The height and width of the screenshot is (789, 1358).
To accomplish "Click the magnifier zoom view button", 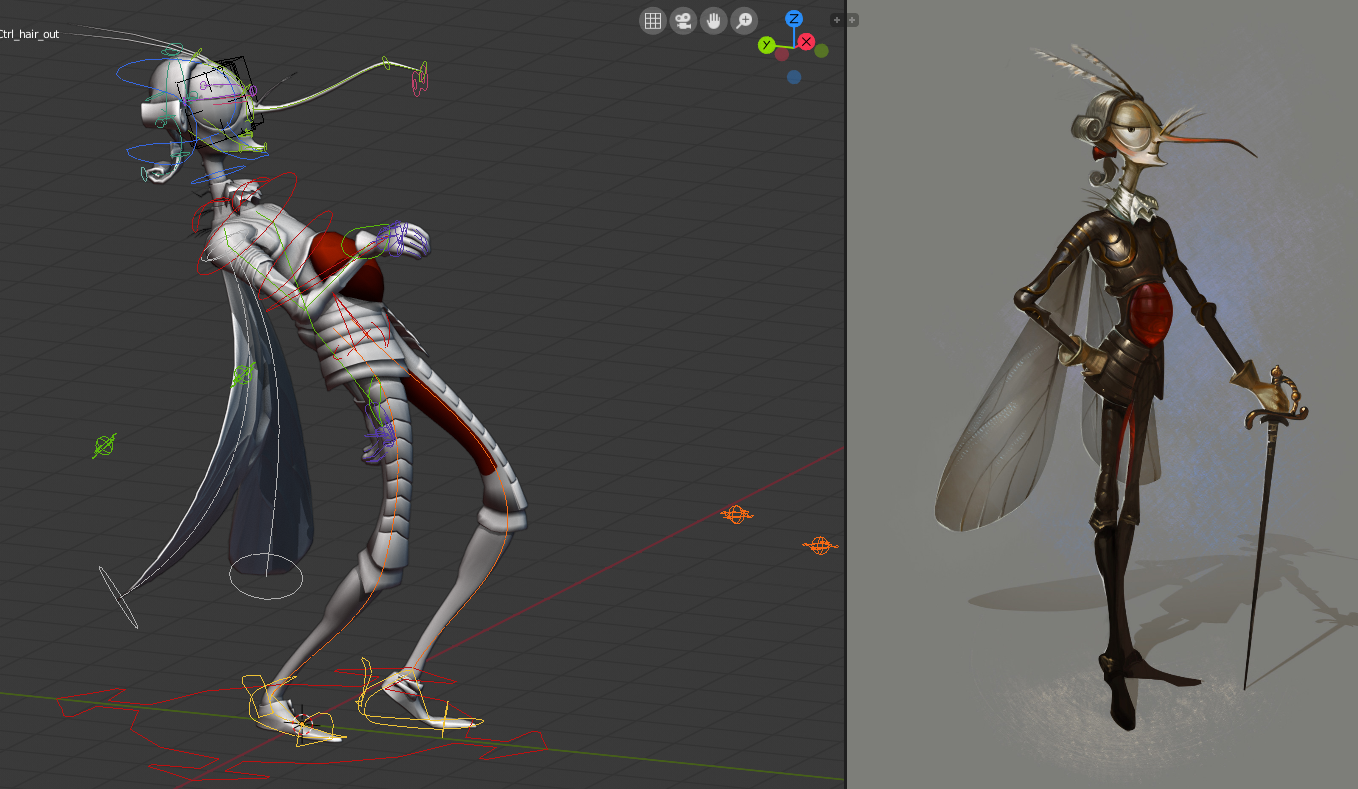I will 743,20.
